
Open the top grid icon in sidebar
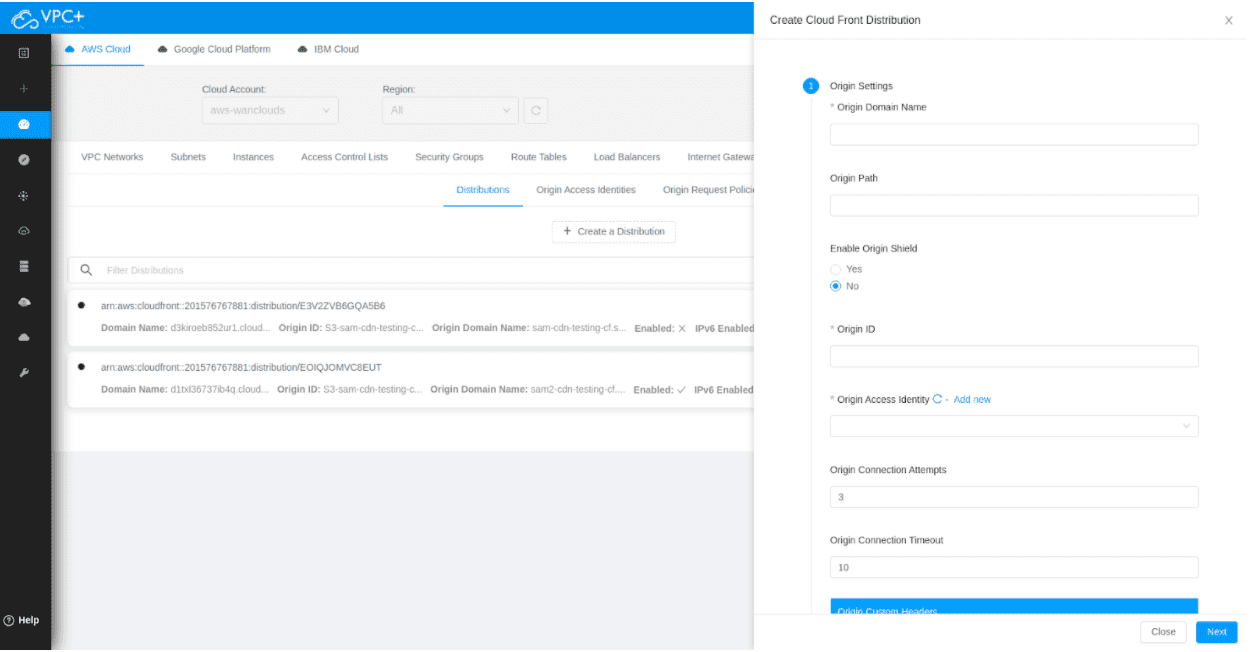pos(24,52)
